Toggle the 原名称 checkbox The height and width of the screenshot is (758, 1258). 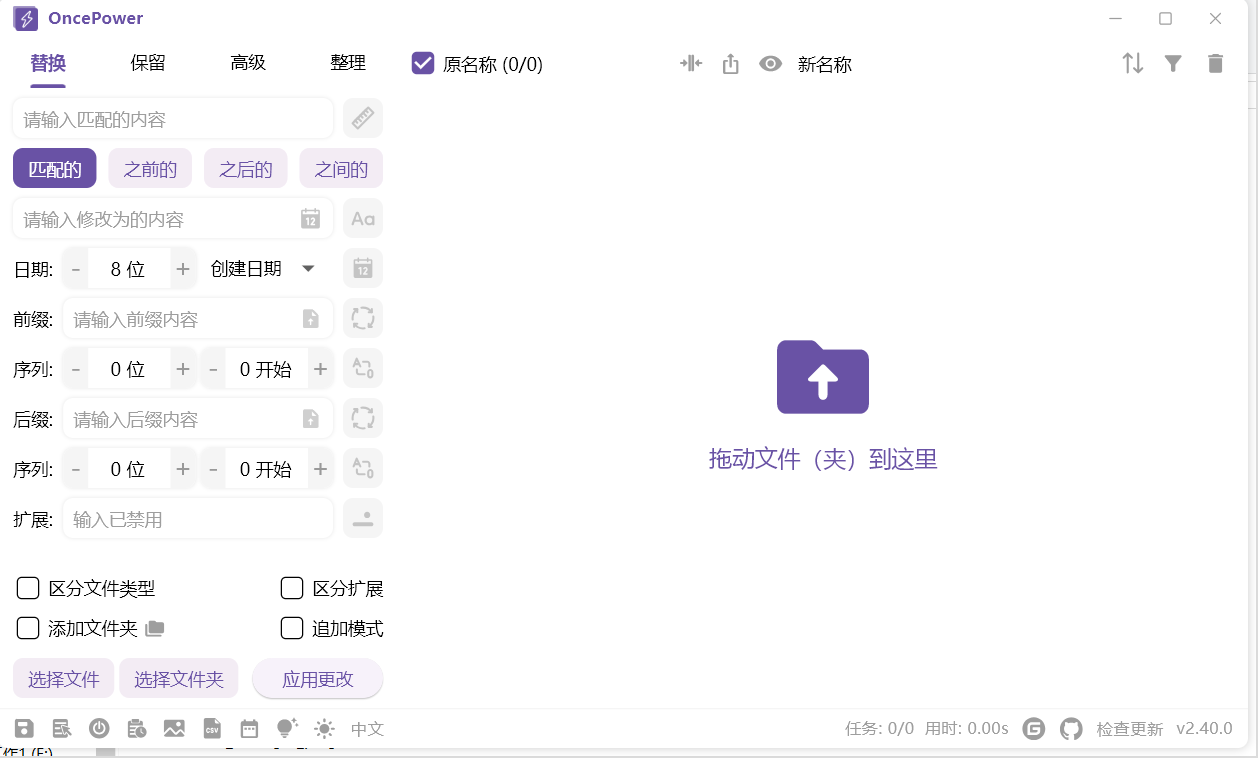tap(422, 63)
